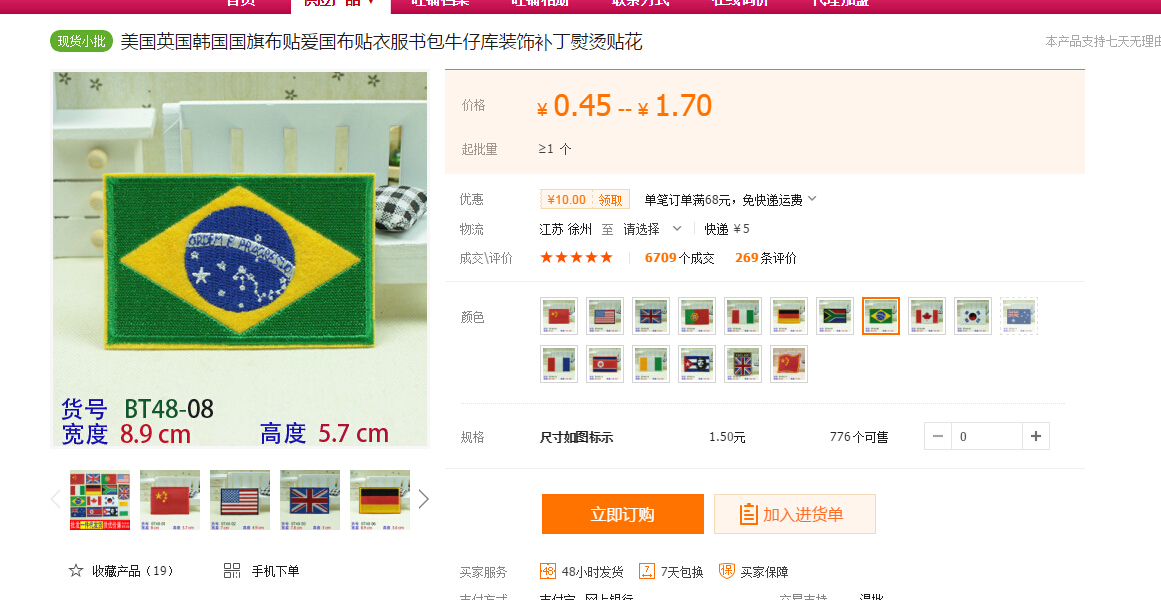Open the USA flag thumbnail image

point(240,500)
